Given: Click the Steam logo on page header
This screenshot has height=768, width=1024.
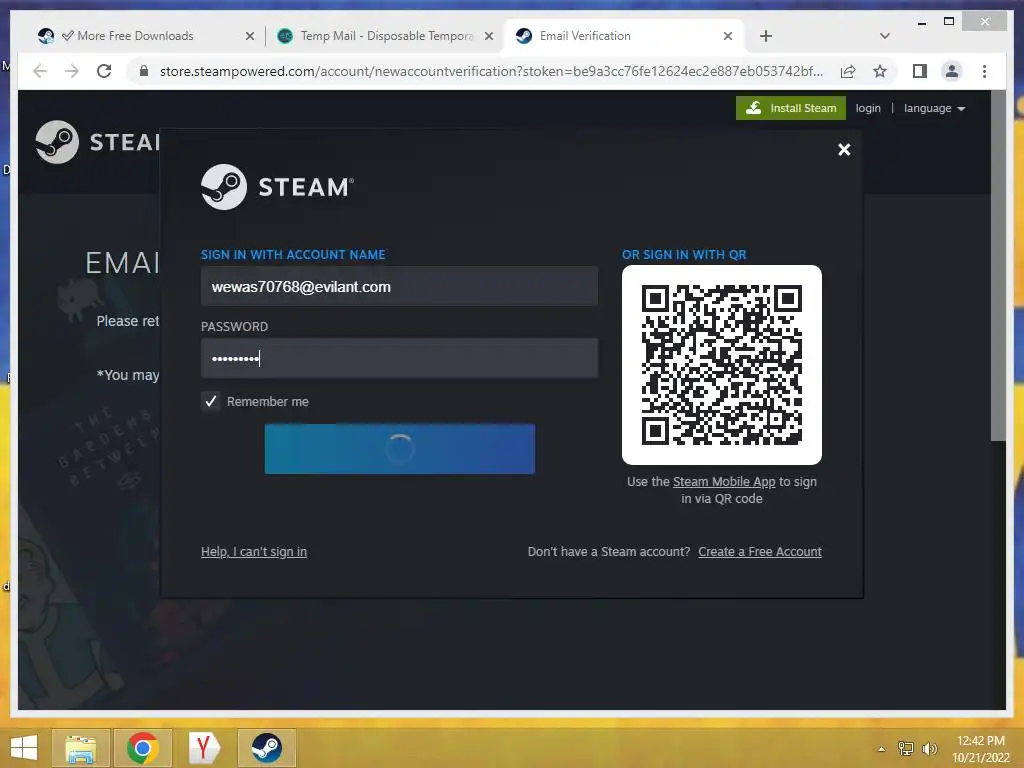Looking at the screenshot, I should point(97,142).
